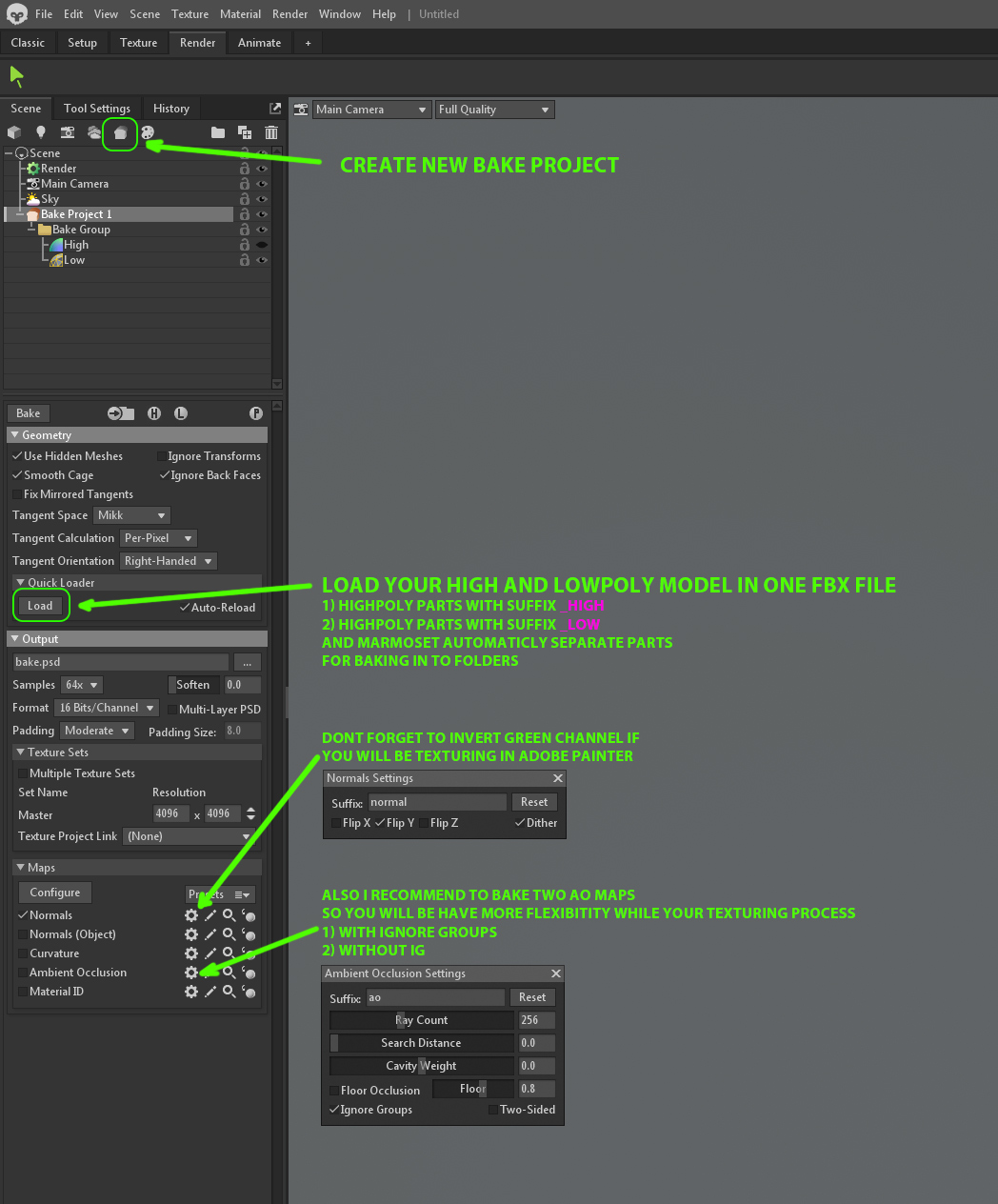The width and height of the screenshot is (998, 1204).
Task: Toggle Smooth Cage checkbox
Action: [x=17, y=475]
